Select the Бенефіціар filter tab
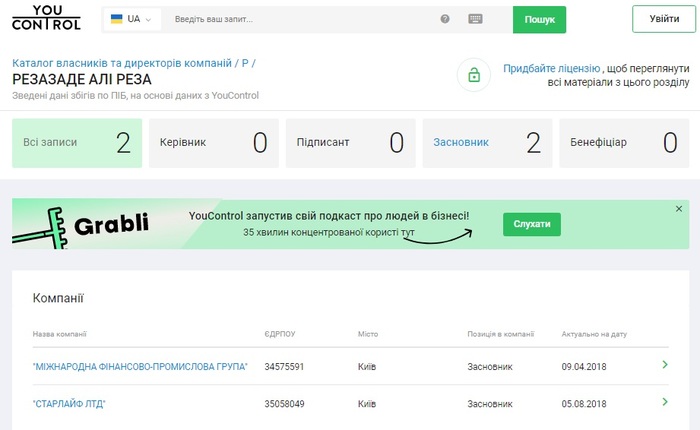The width and height of the screenshot is (700, 430). coord(624,143)
